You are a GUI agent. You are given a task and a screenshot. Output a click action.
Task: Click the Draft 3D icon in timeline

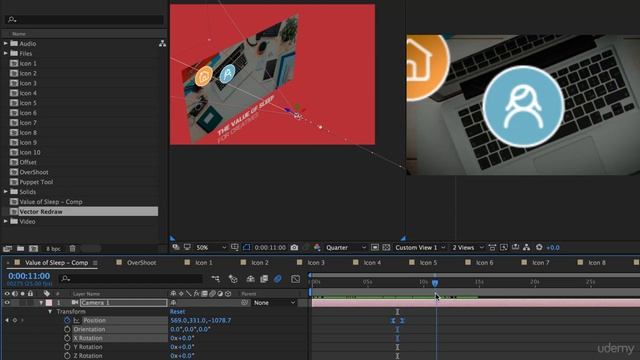point(233,279)
